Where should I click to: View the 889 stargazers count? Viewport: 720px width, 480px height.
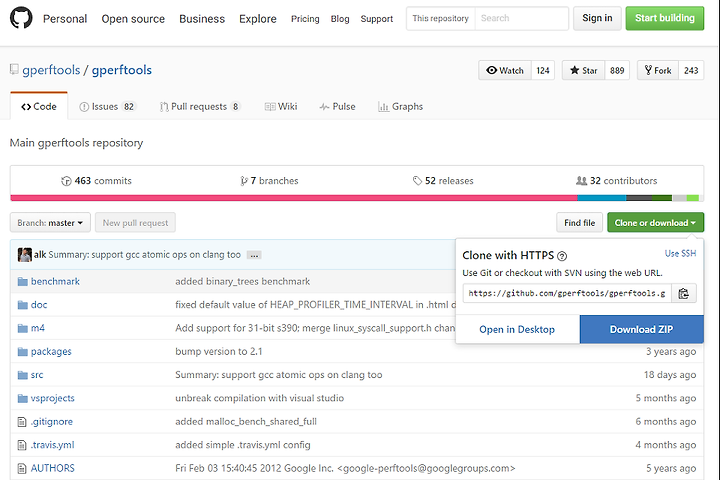pyautogui.click(x=617, y=70)
